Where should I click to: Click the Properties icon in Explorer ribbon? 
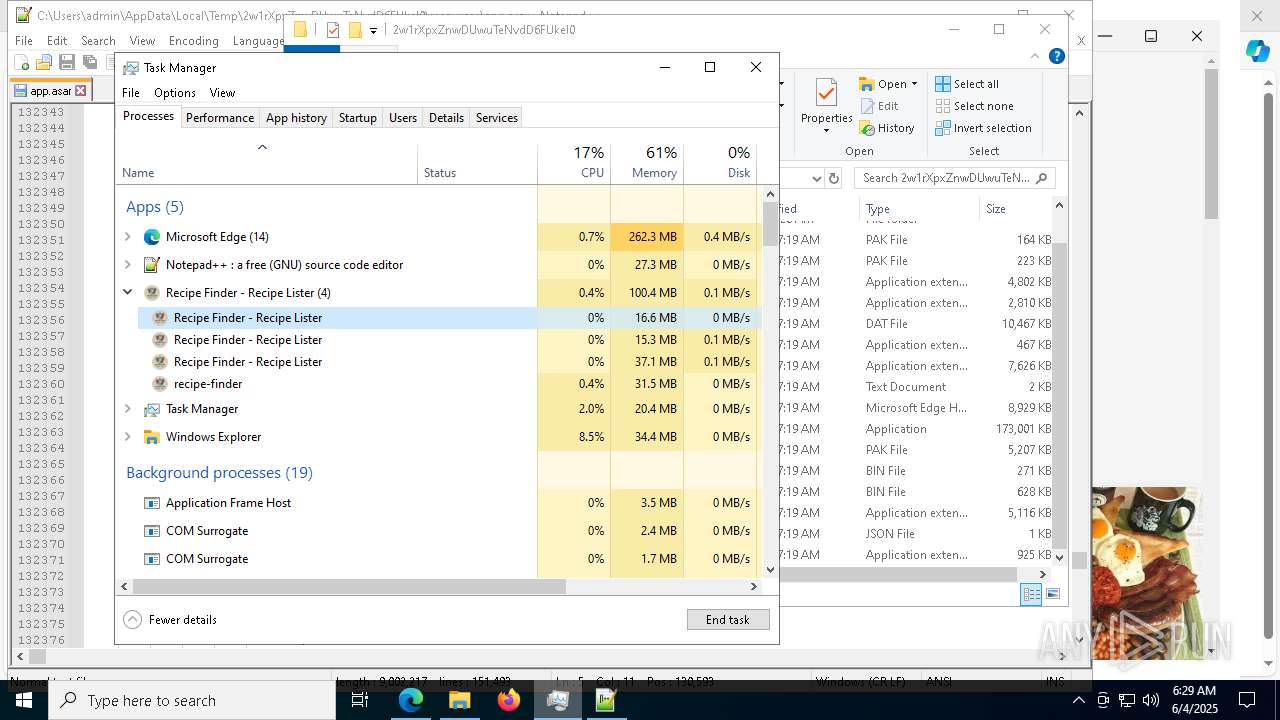pos(826,94)
